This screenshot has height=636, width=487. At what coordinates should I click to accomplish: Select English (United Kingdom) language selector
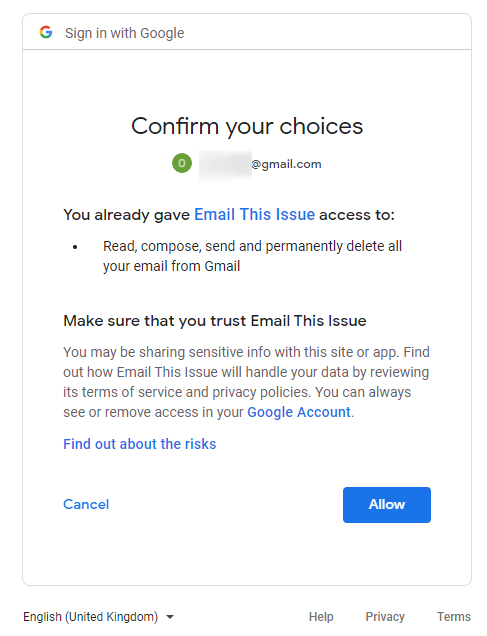99,617
